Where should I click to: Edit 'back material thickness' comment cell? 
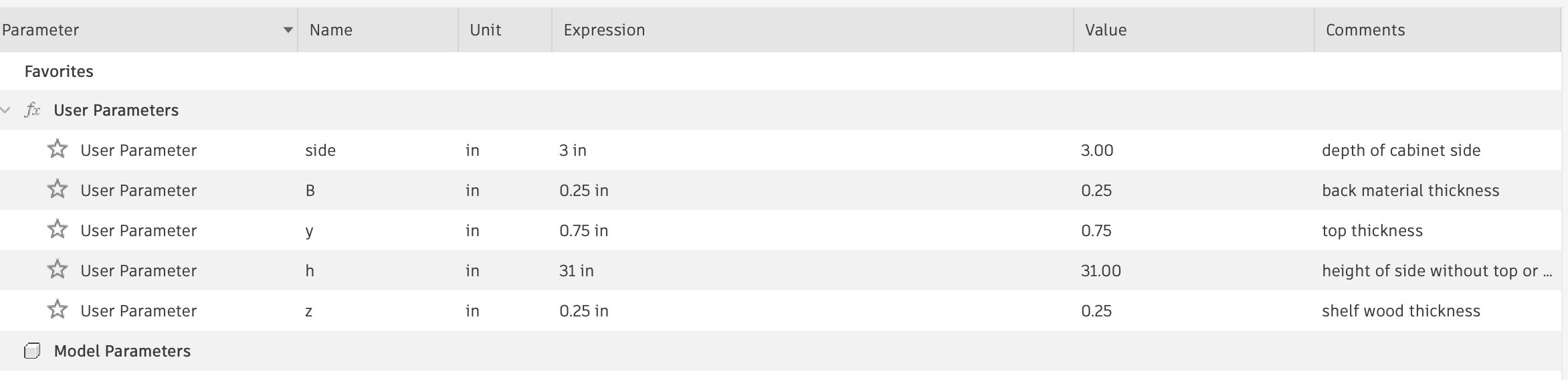(1410, 190)
